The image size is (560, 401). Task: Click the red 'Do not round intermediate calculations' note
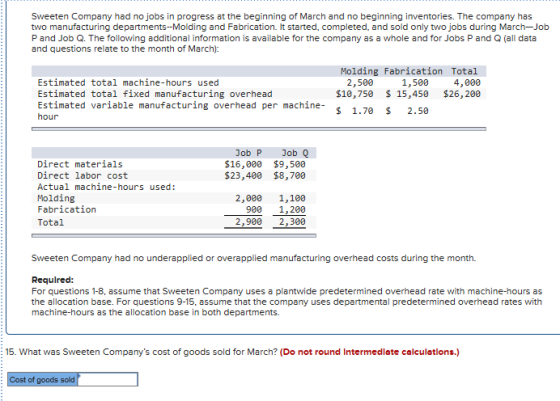370,352
